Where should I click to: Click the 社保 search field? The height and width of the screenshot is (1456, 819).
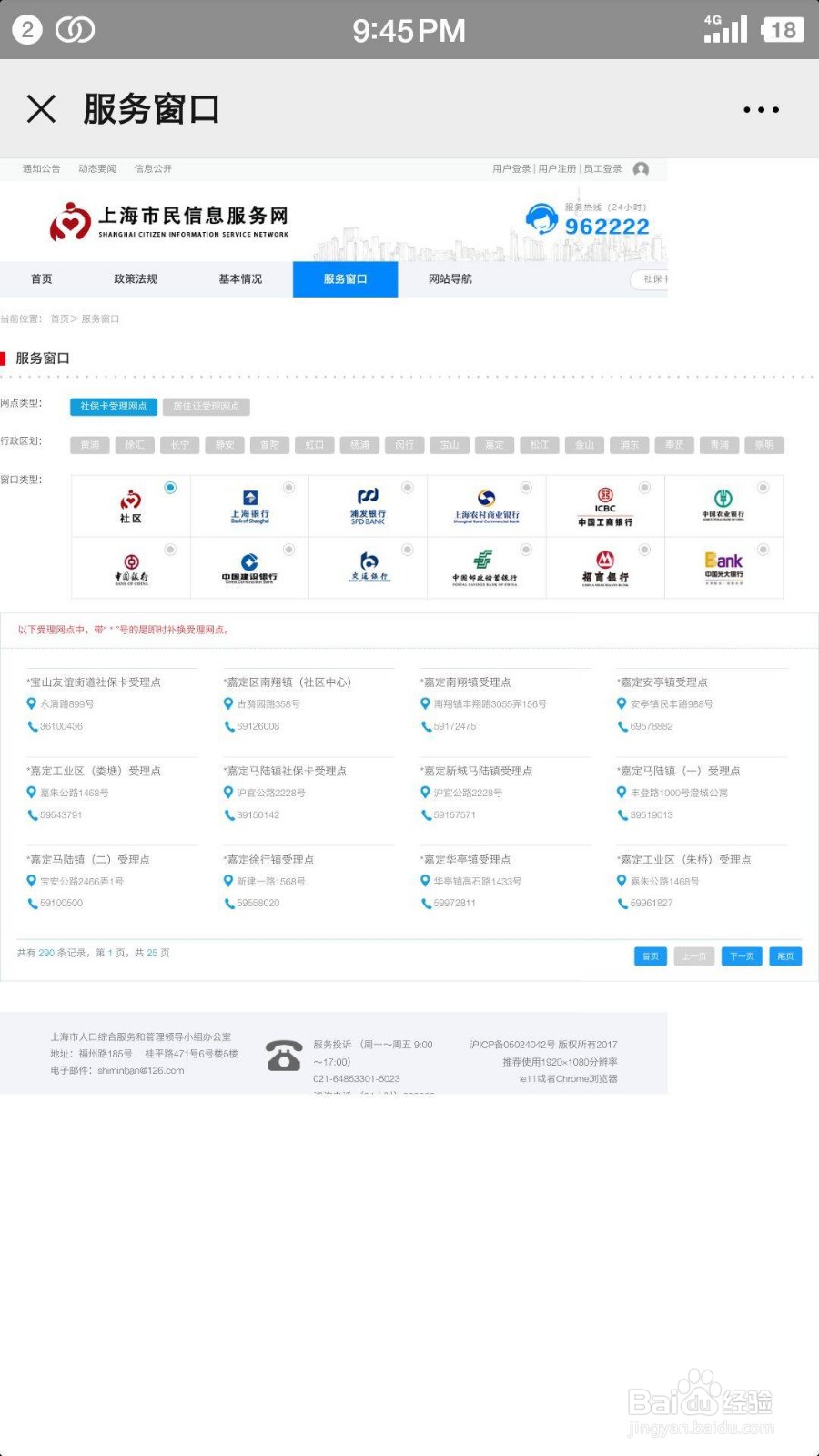click(x=650, y=279)
